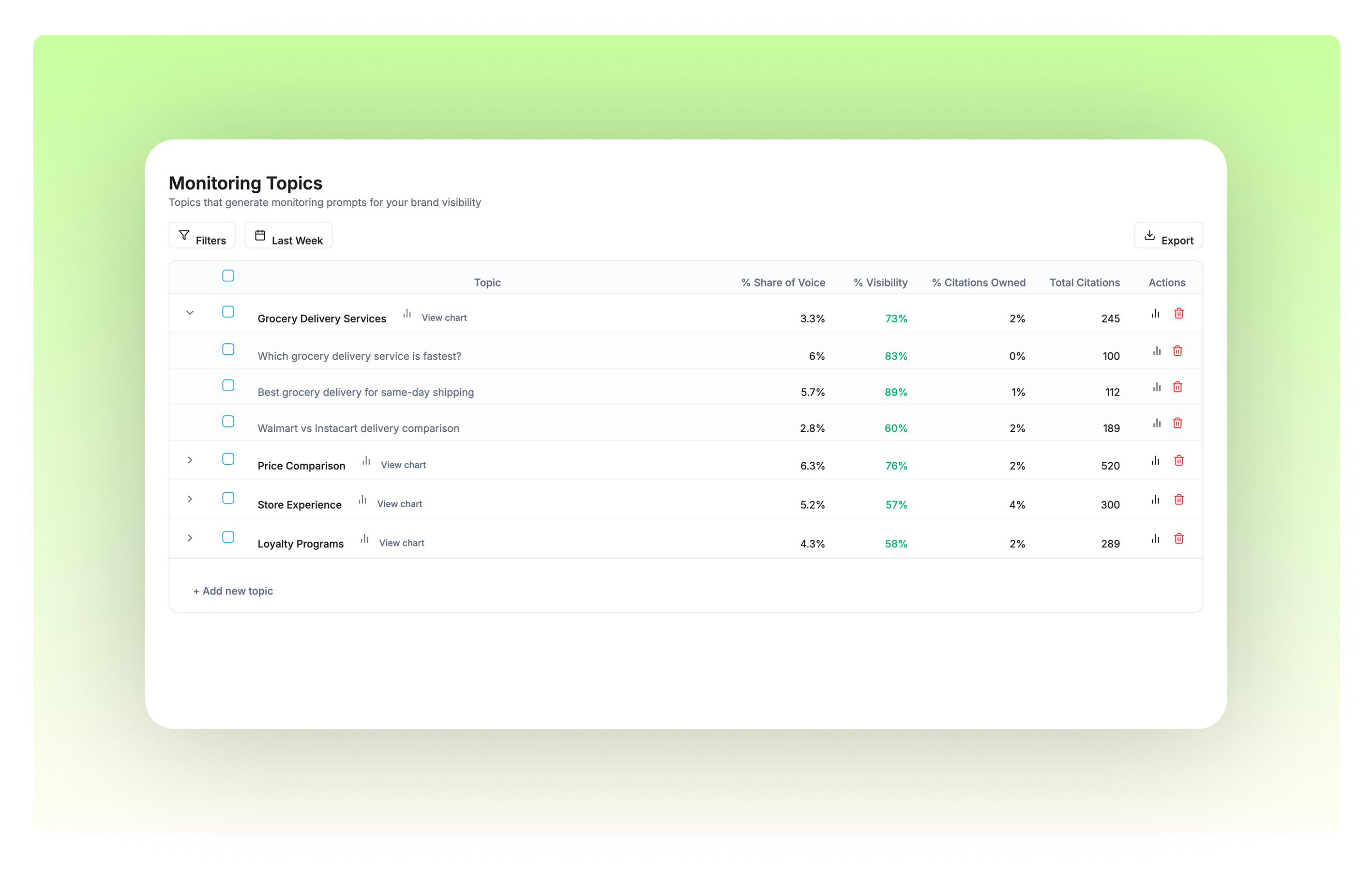
Task: Export the monitoring topics table
Action: [1168, 236]
